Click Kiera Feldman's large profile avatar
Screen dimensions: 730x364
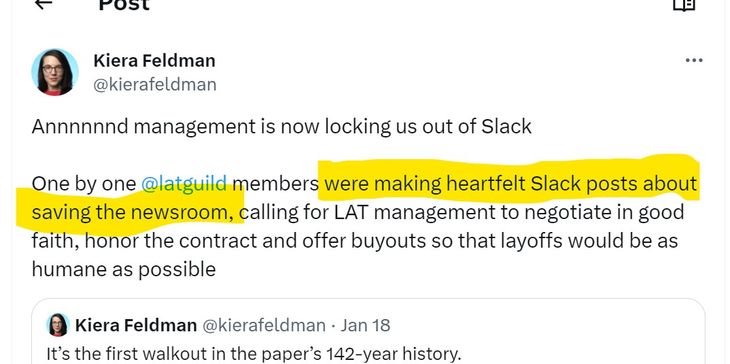[x=55, y=72]
